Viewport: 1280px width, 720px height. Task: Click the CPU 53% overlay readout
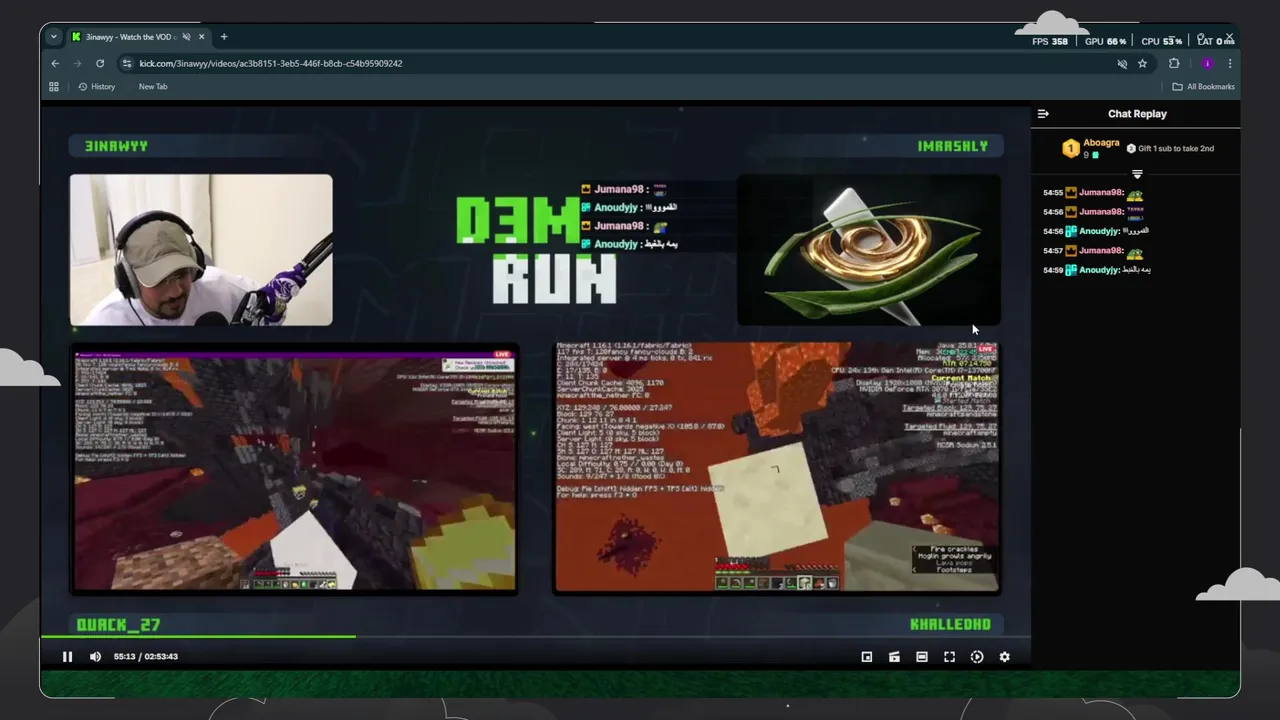point(1162,41)
